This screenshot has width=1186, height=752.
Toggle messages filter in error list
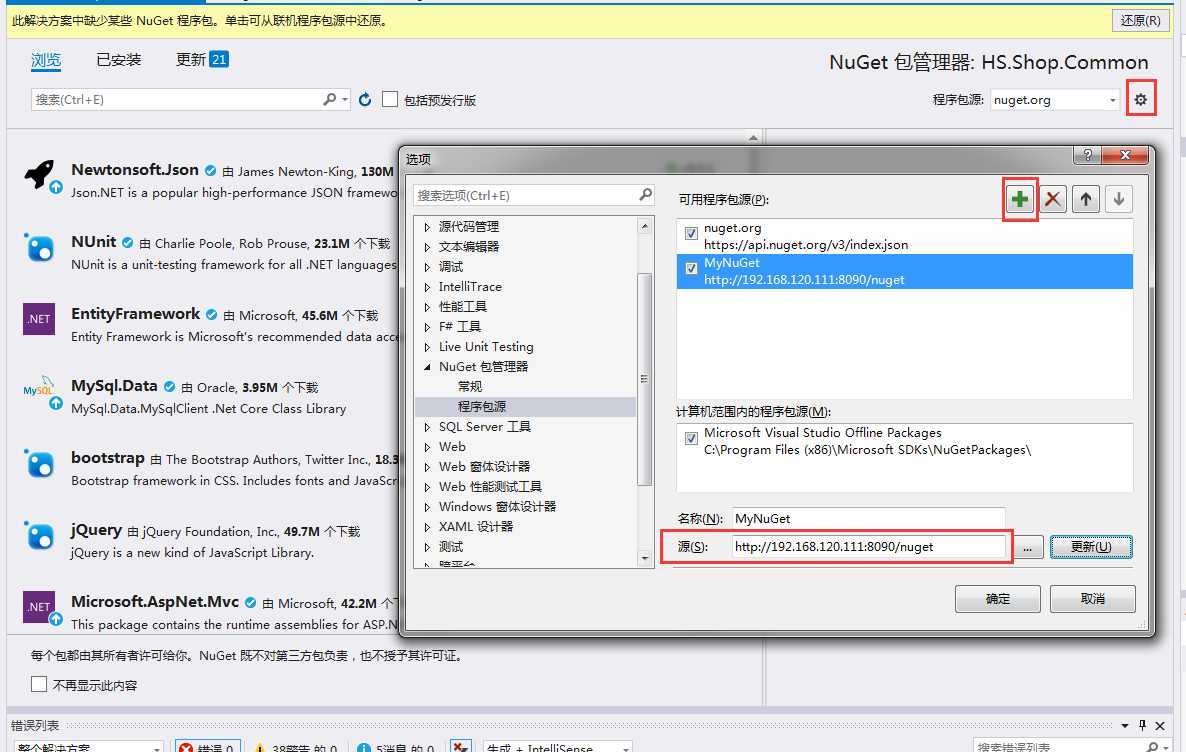coord(395,747)
